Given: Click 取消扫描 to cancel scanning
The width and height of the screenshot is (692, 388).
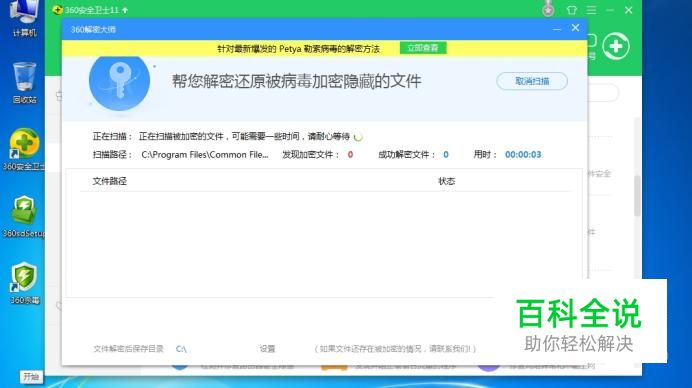Looking at the screenshot, I should pyautogui.click(x=532, y=81).
